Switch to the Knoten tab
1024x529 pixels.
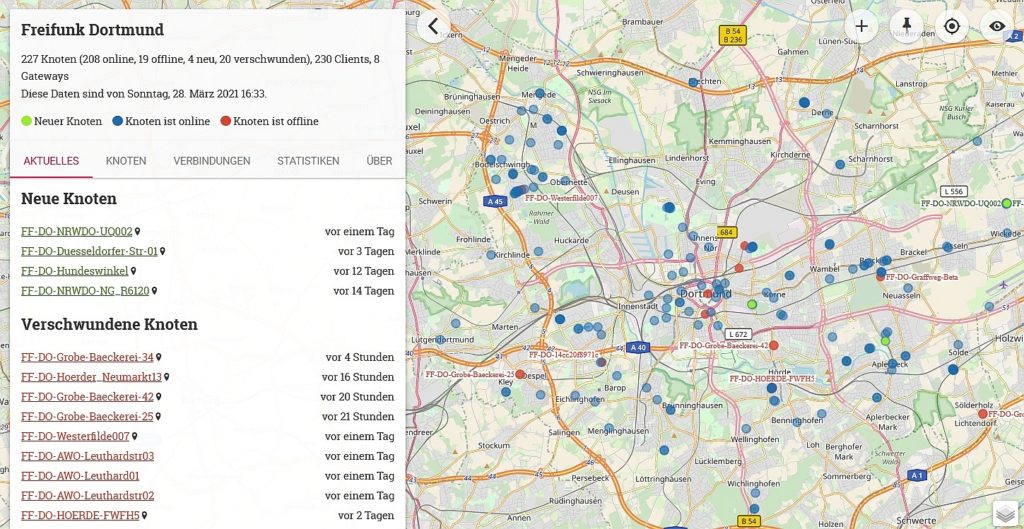126,161
